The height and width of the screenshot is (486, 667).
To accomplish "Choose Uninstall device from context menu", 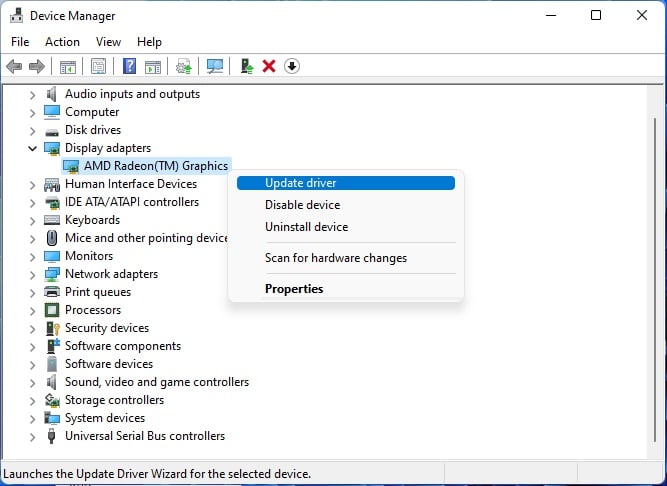I will (346, 227).
